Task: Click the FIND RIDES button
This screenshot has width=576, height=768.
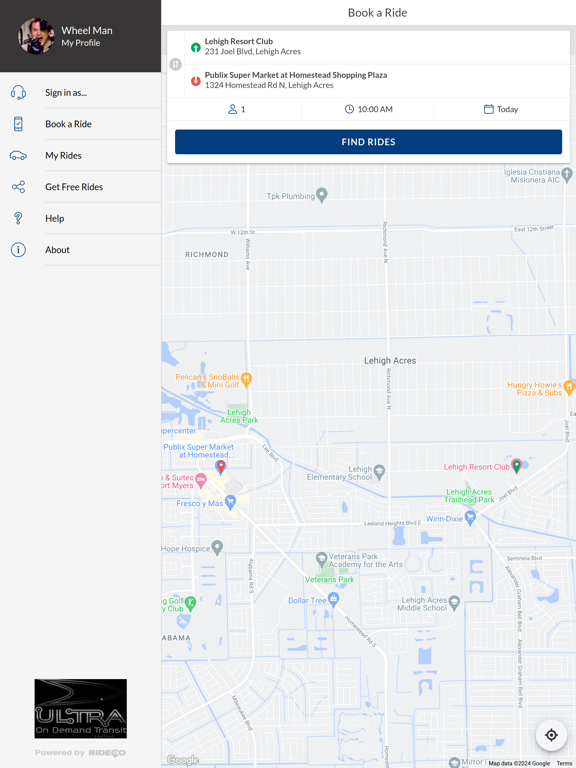Action: pos(368,142)
